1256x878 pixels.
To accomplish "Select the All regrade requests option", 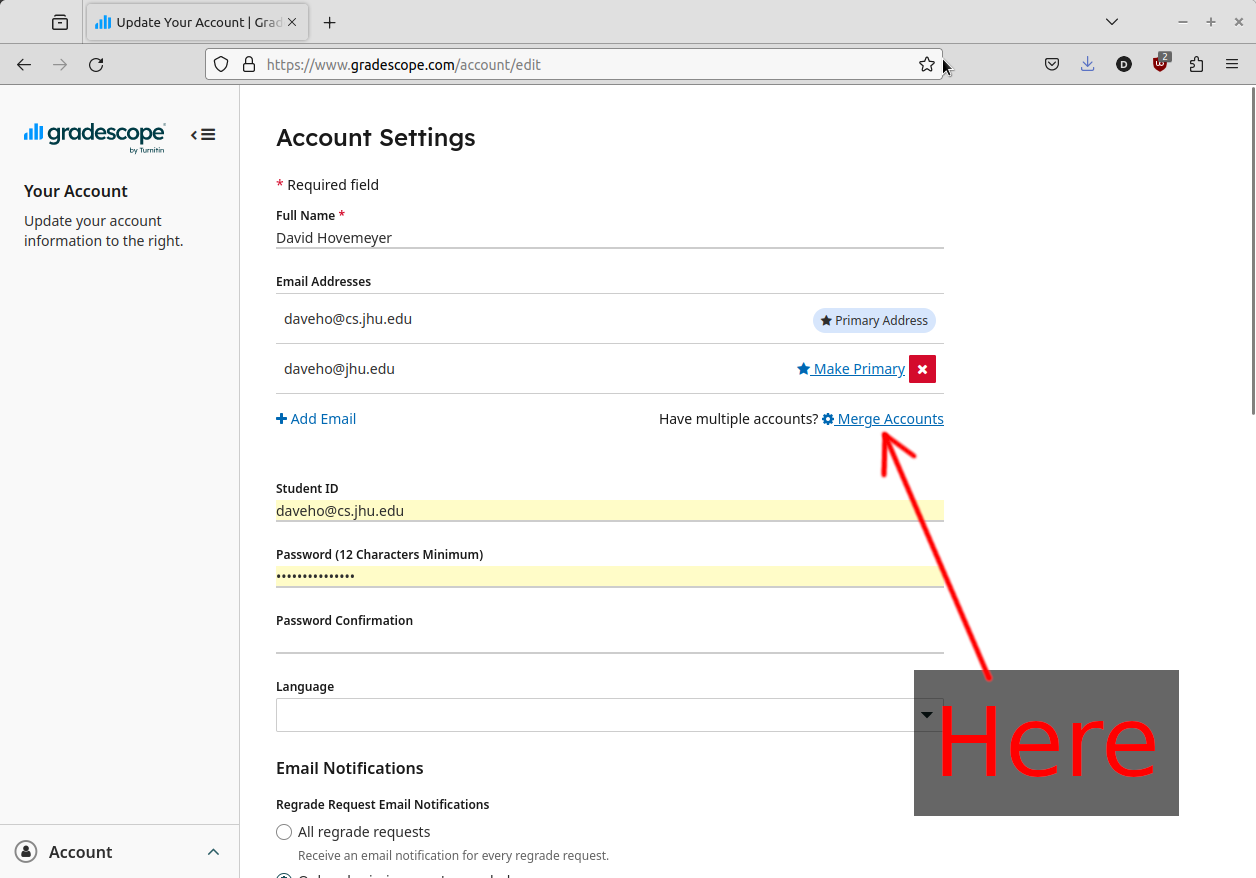I will click(x=284, y=831).
